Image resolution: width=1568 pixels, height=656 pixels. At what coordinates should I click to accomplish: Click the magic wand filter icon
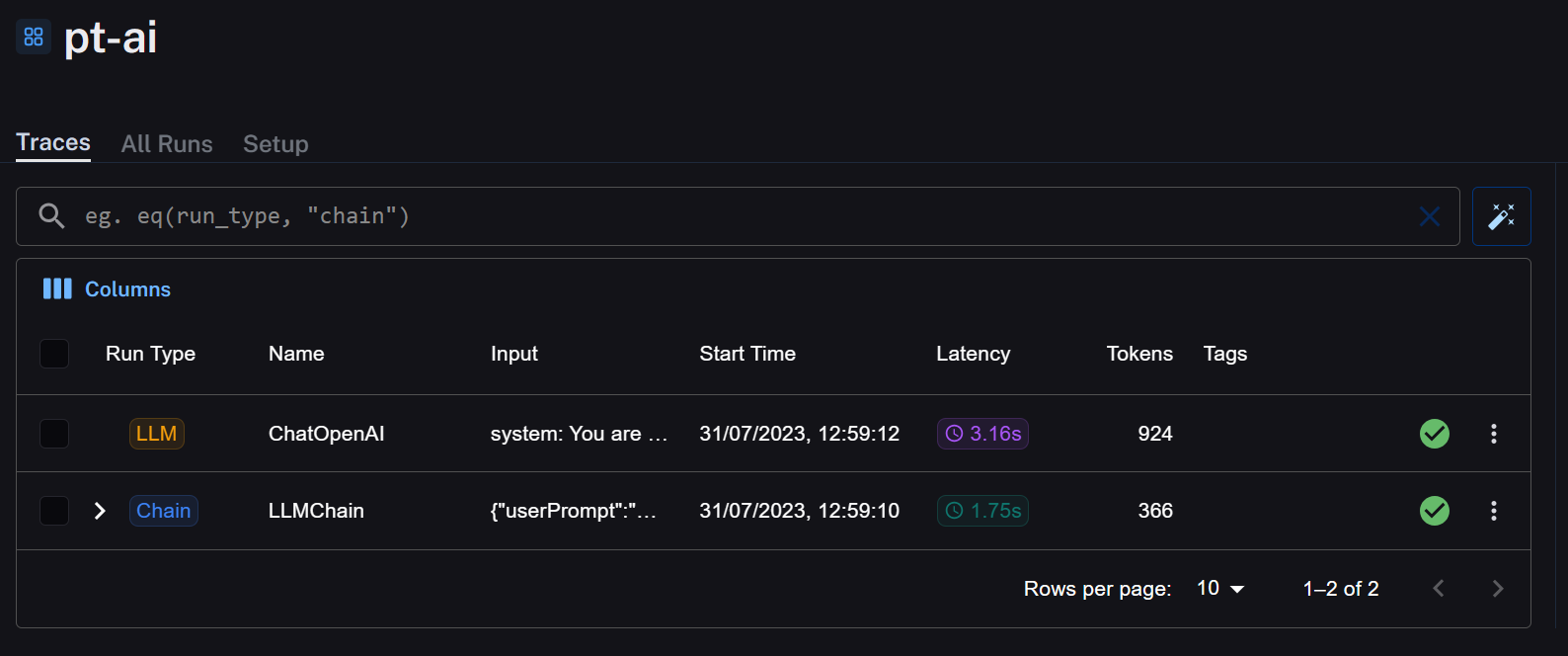(1501, 216)
